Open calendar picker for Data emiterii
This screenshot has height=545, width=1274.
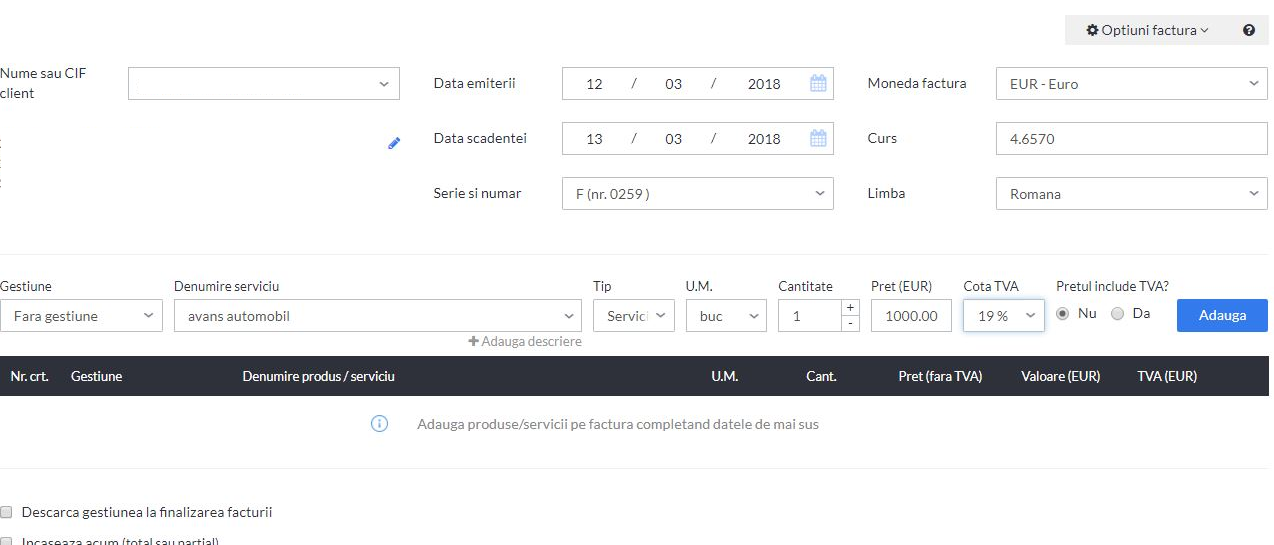tap(818, 84)
